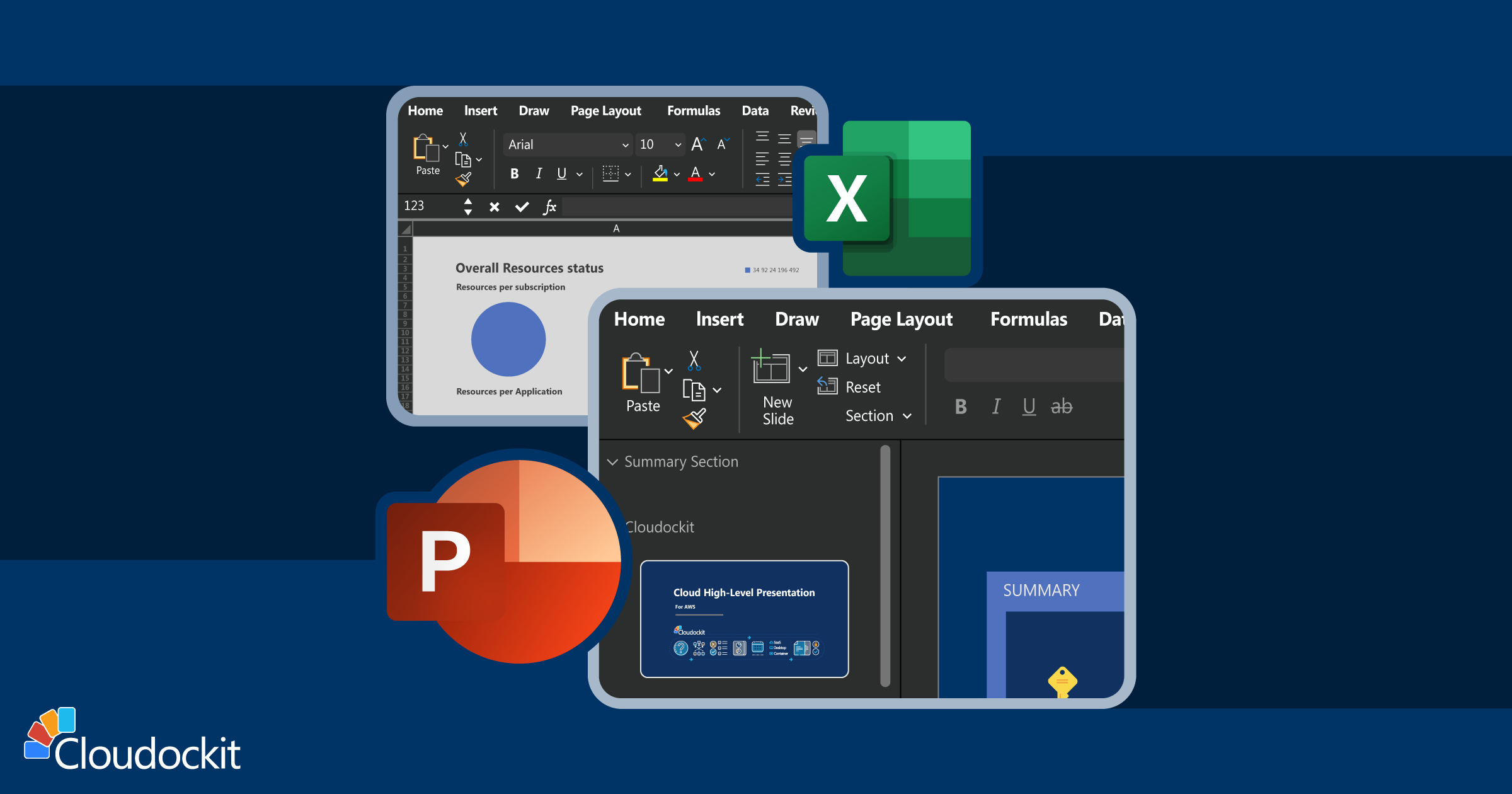Open the Insert tab in the Excel window
1512x794 pixels.
[481, 111]
